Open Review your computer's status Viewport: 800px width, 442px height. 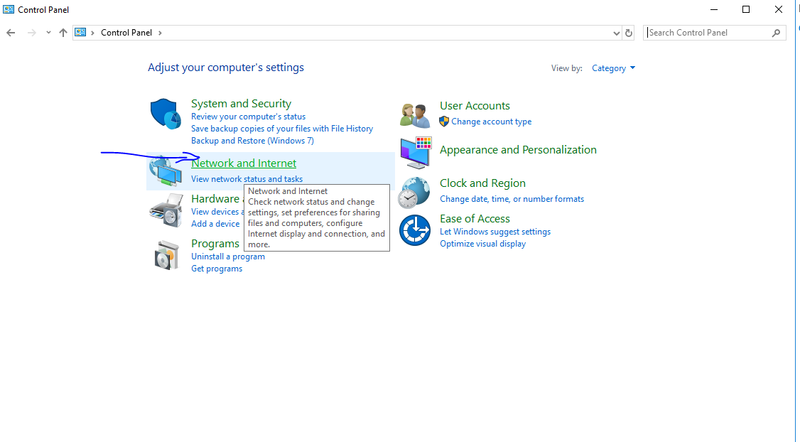tap(248, 117)
